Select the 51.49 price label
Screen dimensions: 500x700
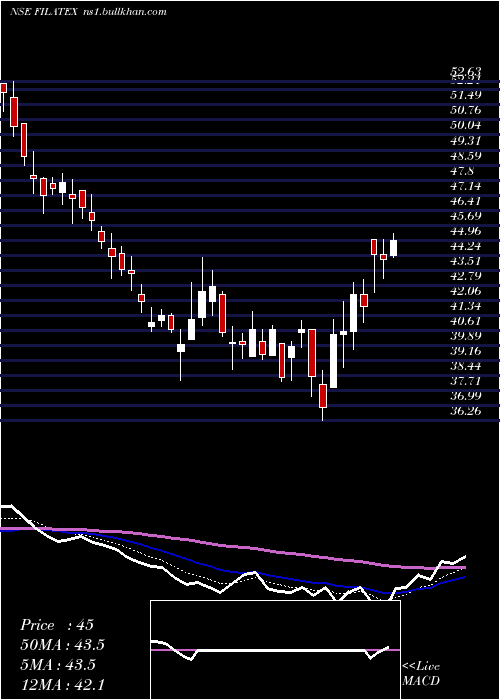465,95
